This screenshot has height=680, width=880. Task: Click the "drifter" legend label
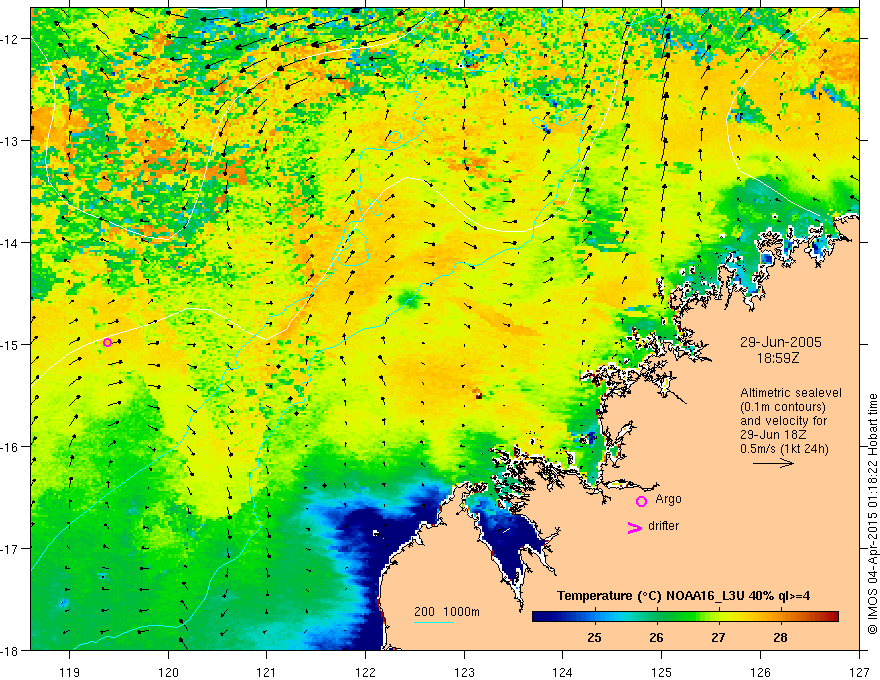(663, 526)
